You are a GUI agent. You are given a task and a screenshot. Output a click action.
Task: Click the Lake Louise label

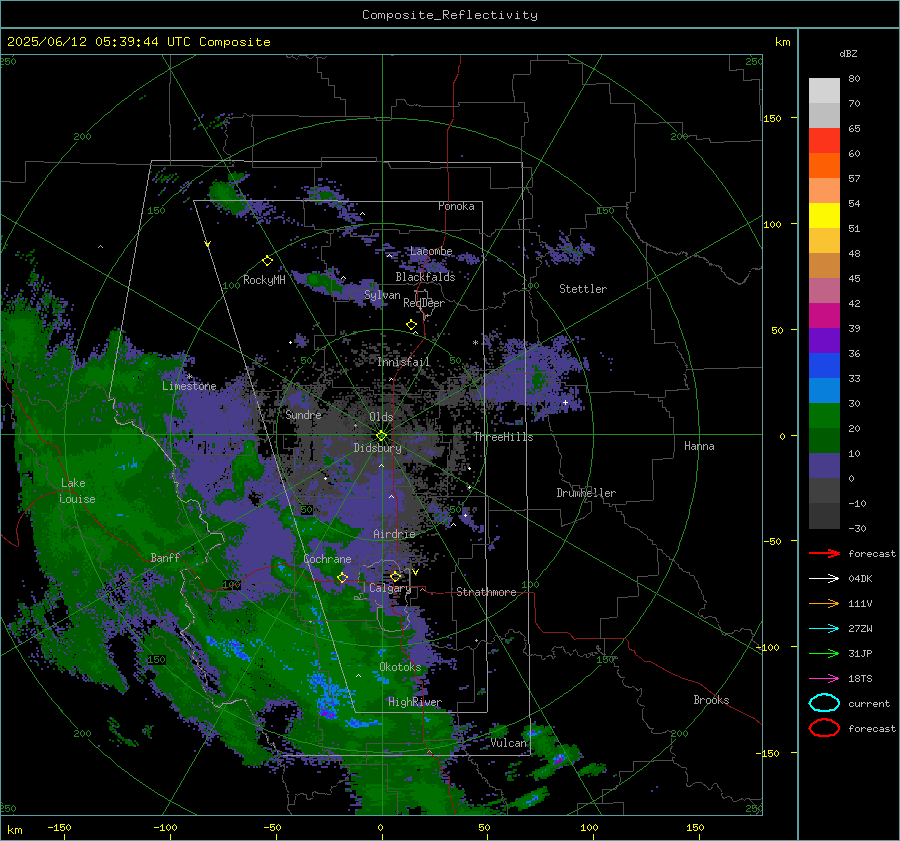tap(78, 491)
